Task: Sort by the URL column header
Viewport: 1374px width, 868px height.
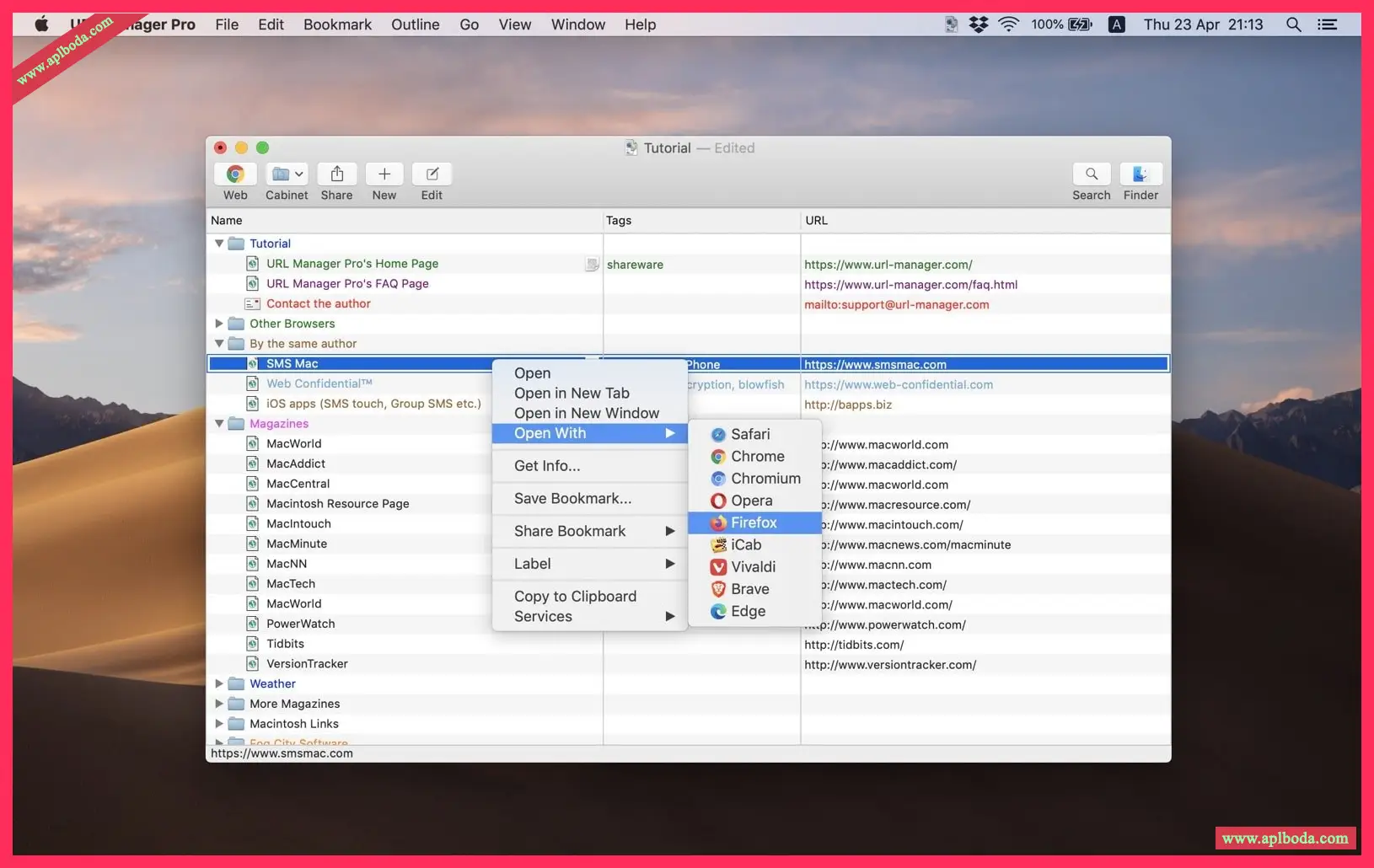Action: tap(985, 220)
